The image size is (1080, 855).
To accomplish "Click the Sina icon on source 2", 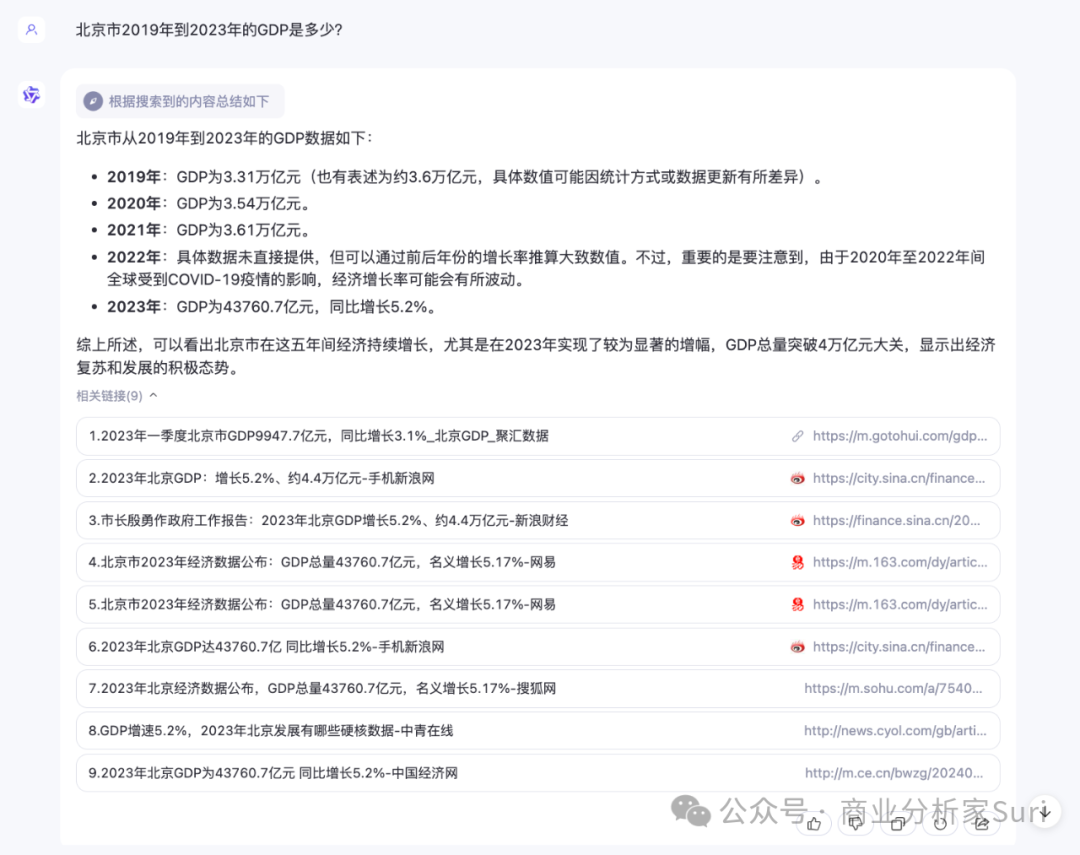I will pyautogui.click(x=797, y=478).
